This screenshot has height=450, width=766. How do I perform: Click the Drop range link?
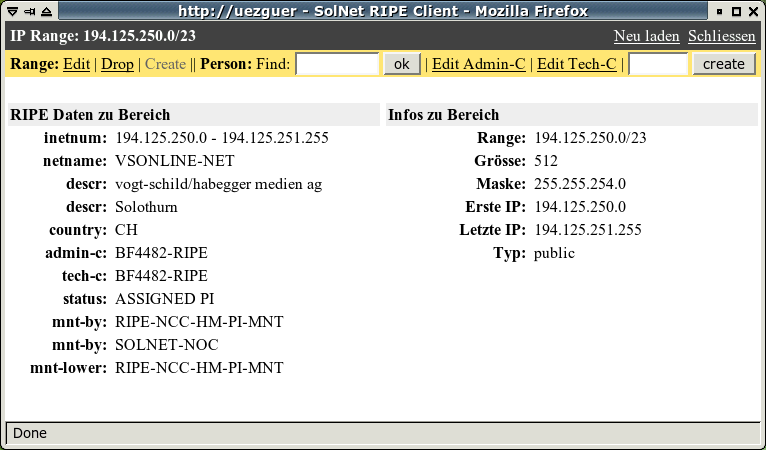117,64
